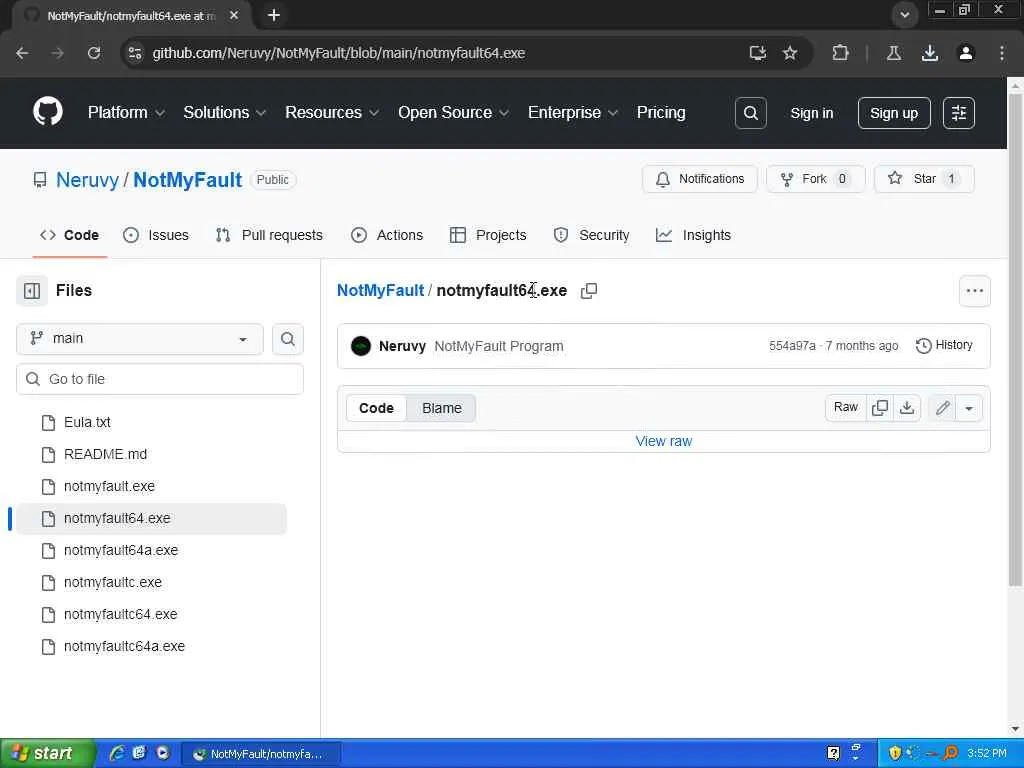The width and height of the screenshot is (1024, 768).
Task: Open a new browser tab
Action: (274, 15)
